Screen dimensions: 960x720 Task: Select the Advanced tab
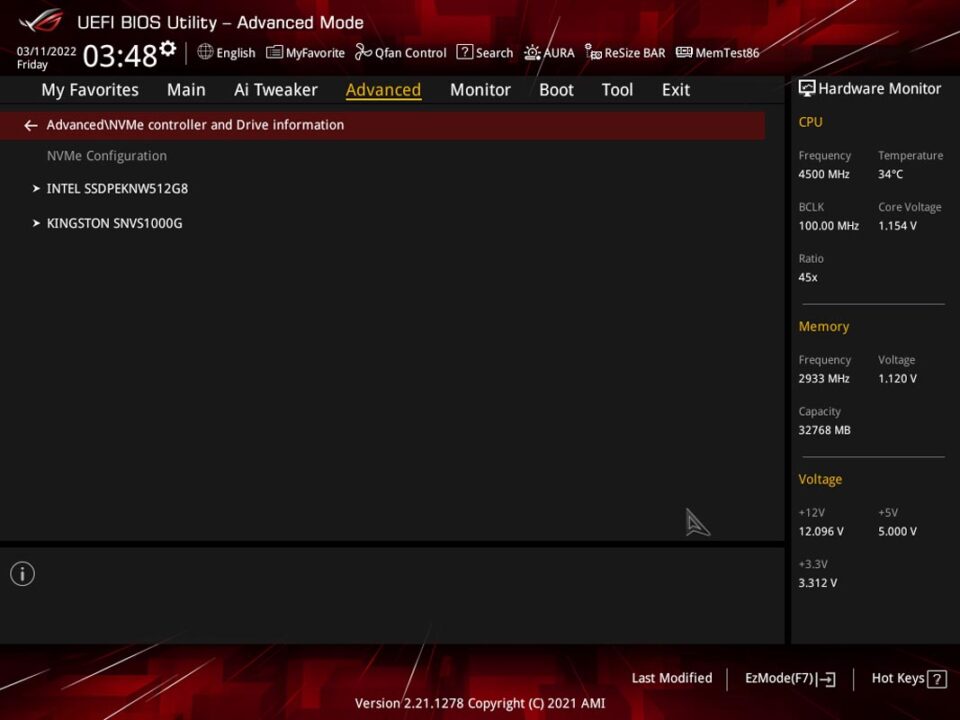pos(383,90)
